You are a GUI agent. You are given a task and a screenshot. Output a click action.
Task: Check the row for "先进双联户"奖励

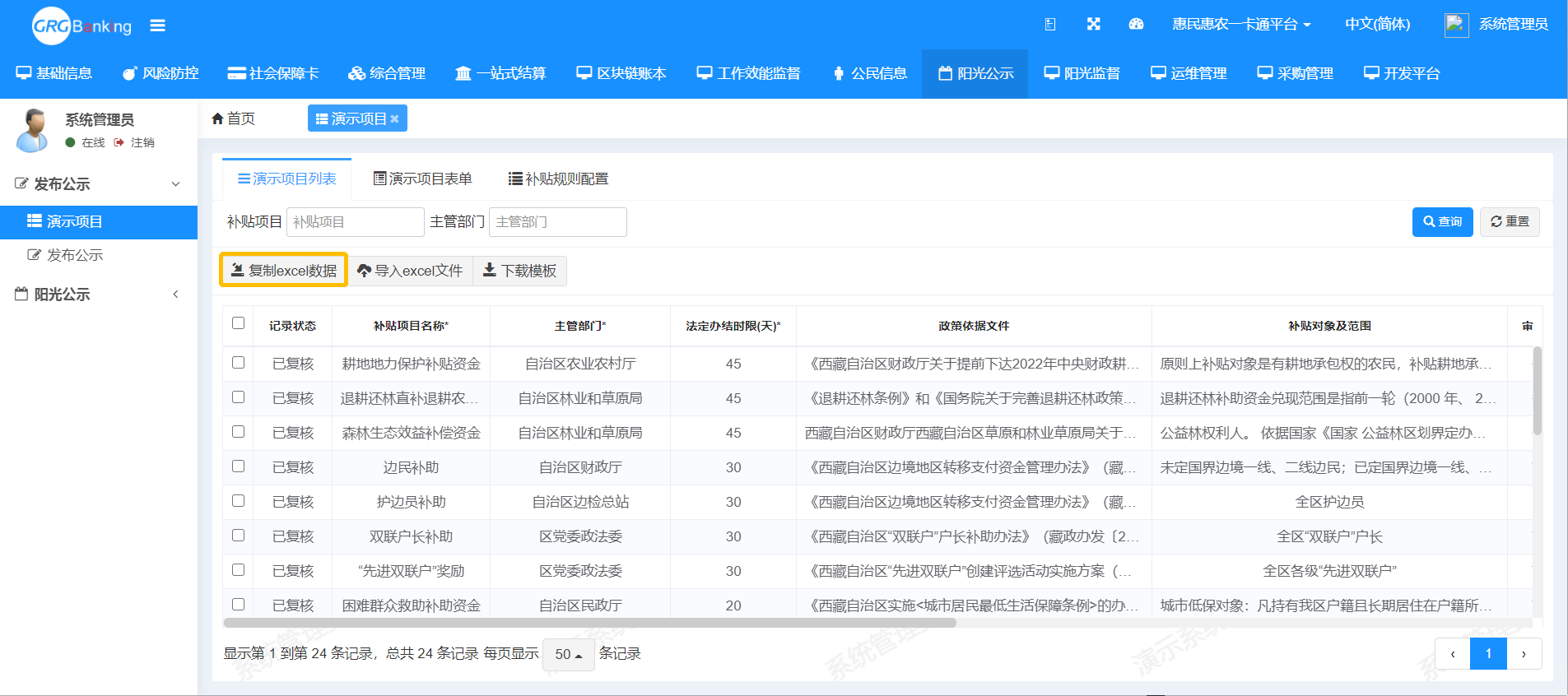(238, 570)
